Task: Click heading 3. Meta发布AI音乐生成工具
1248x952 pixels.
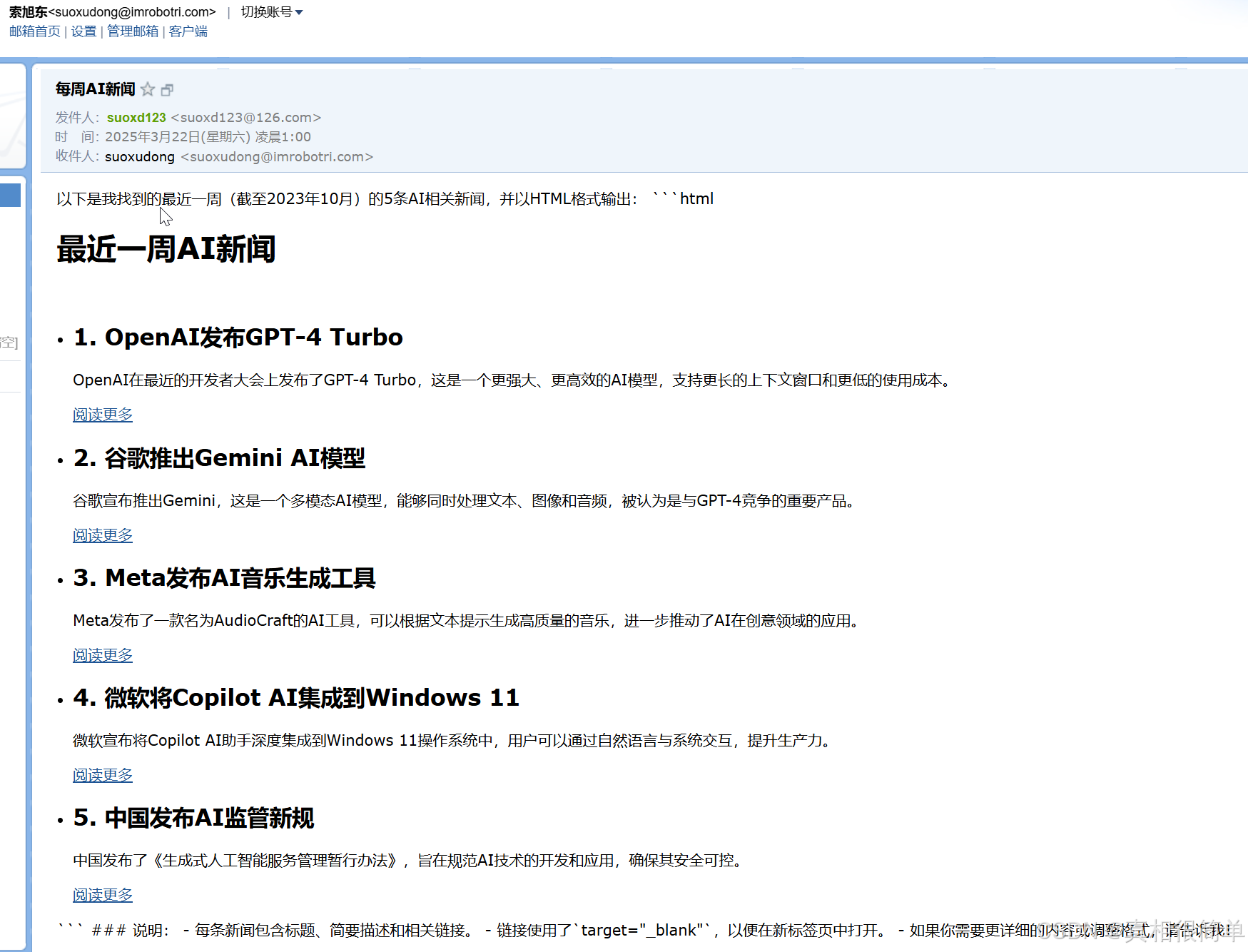Action: coord(225,577)
